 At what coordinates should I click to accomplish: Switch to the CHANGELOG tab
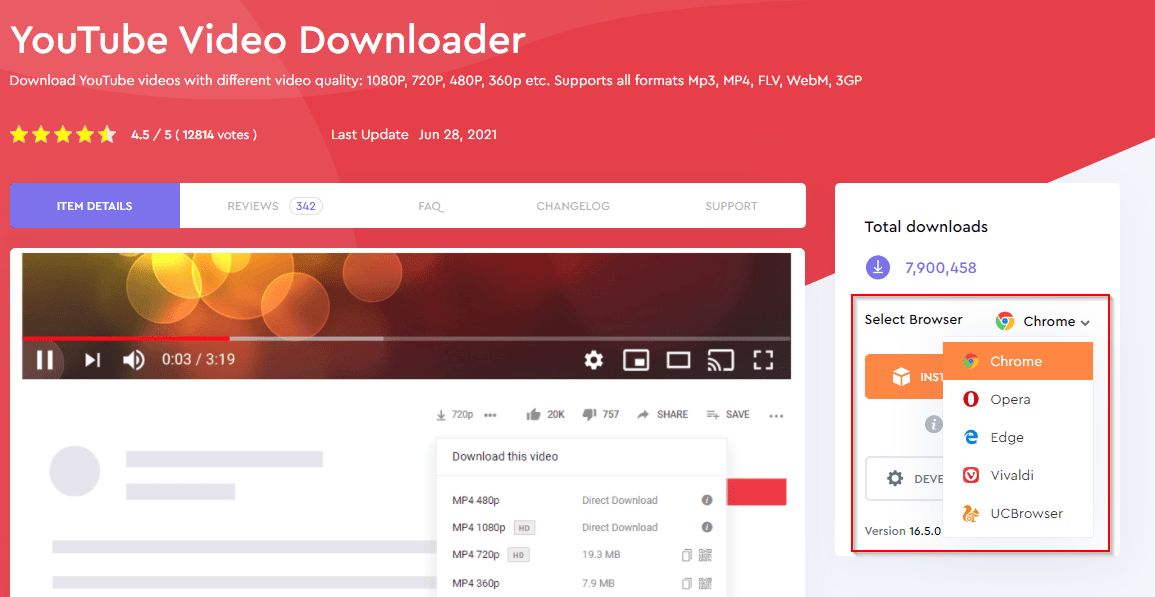pyautogui.click(x=573, y=206)
